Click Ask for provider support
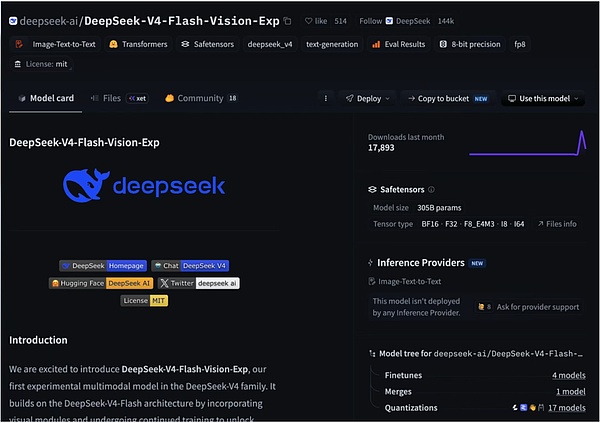Image resolution: width=600 pixels, height=423 pixels. (x=529, y=307)
